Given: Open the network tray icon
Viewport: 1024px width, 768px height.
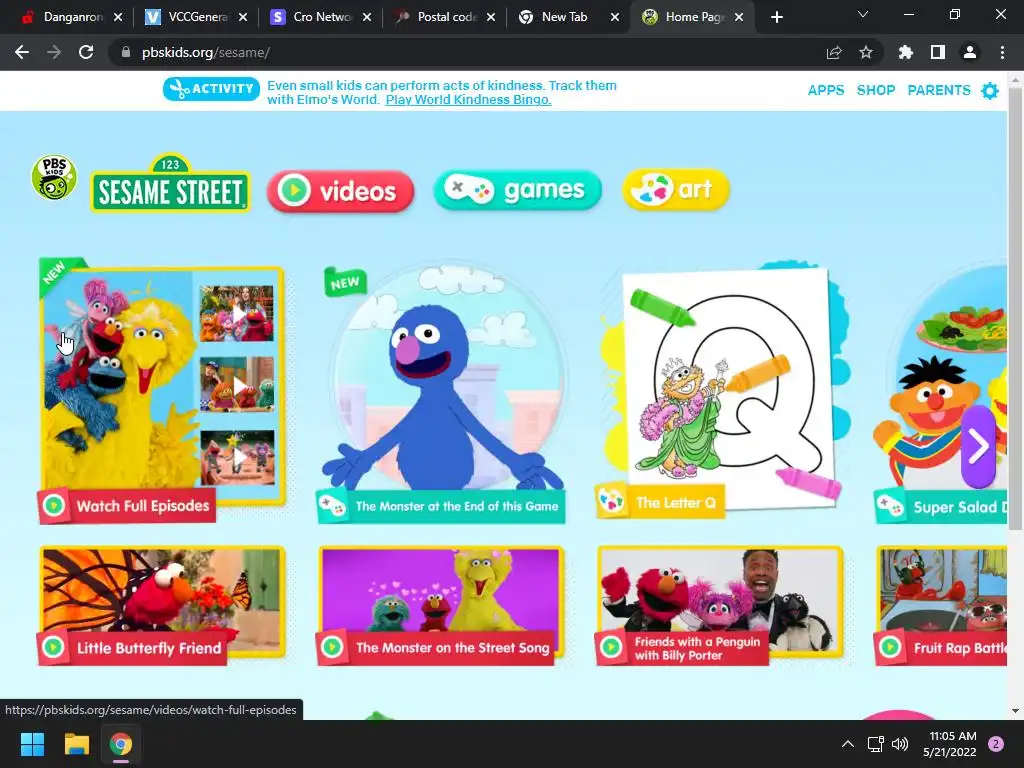Looking at the screenshot, I should (x=875, y=744).
